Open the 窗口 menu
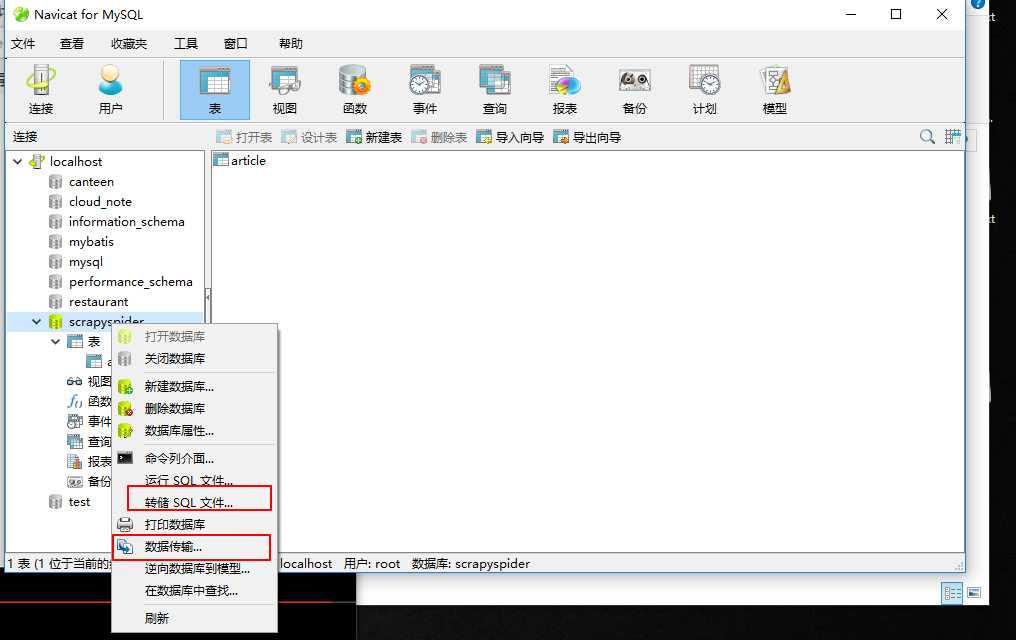 click(x=235, y=43)
